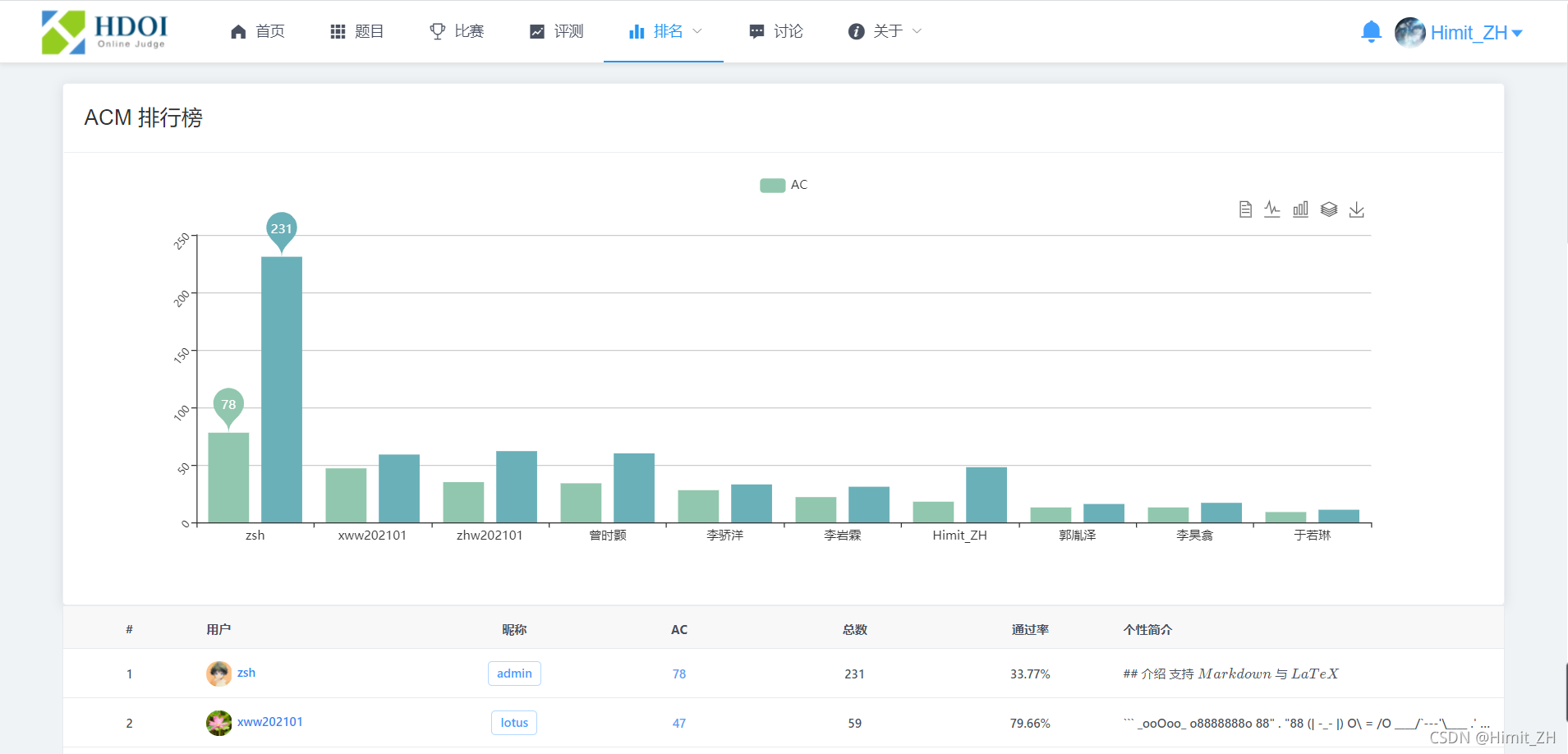The width and height of the screenshot is (1568, 754).
Task: Switch chart to bar view
Action: pos(1300,209)
